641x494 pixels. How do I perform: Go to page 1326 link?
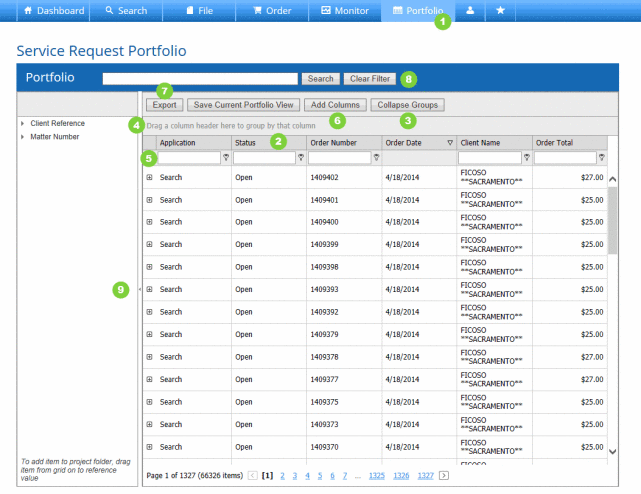coord(401,476)
